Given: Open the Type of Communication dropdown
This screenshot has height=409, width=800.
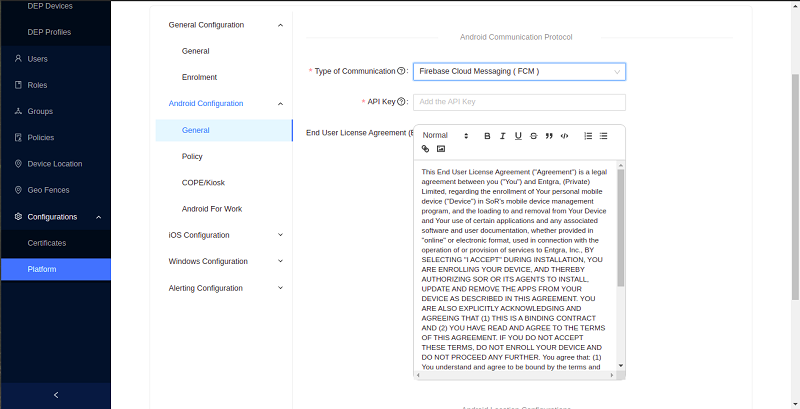Looking at the screenshot, I should click(519, 71).
